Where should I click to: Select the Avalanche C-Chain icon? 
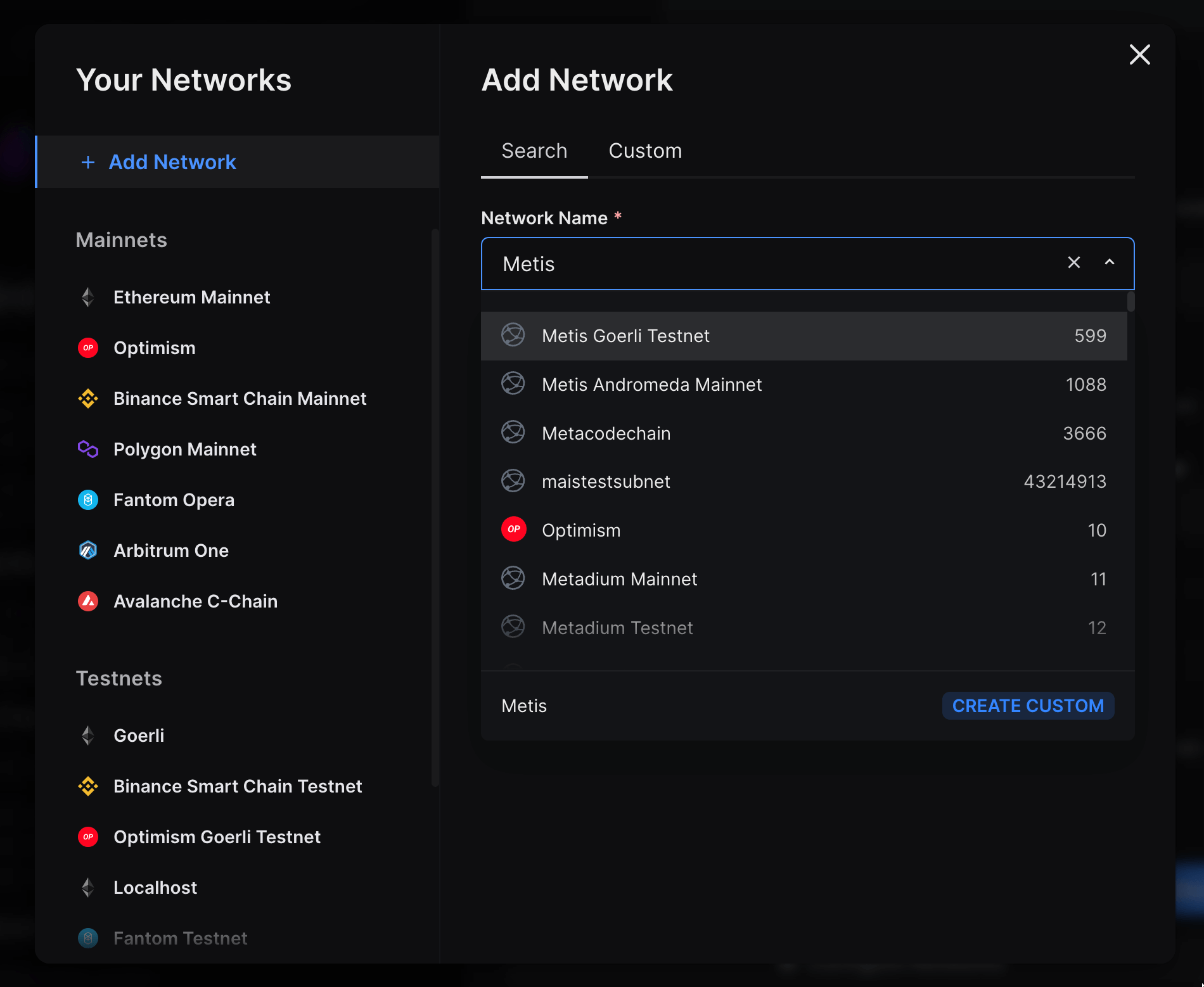(x=88, y=601)
